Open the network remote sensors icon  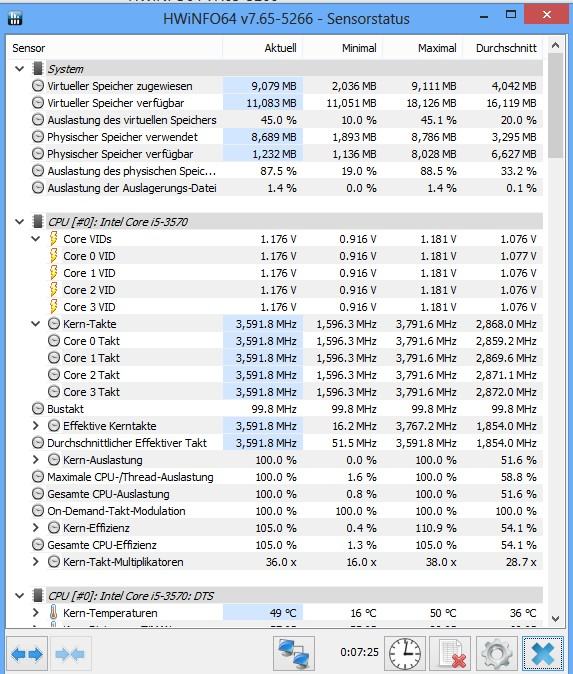tap(294, 653)
